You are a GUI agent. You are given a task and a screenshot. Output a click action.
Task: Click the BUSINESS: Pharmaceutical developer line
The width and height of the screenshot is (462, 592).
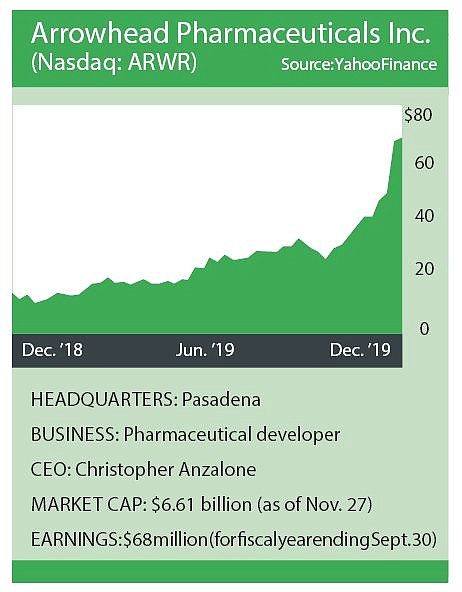coord(185,435)
